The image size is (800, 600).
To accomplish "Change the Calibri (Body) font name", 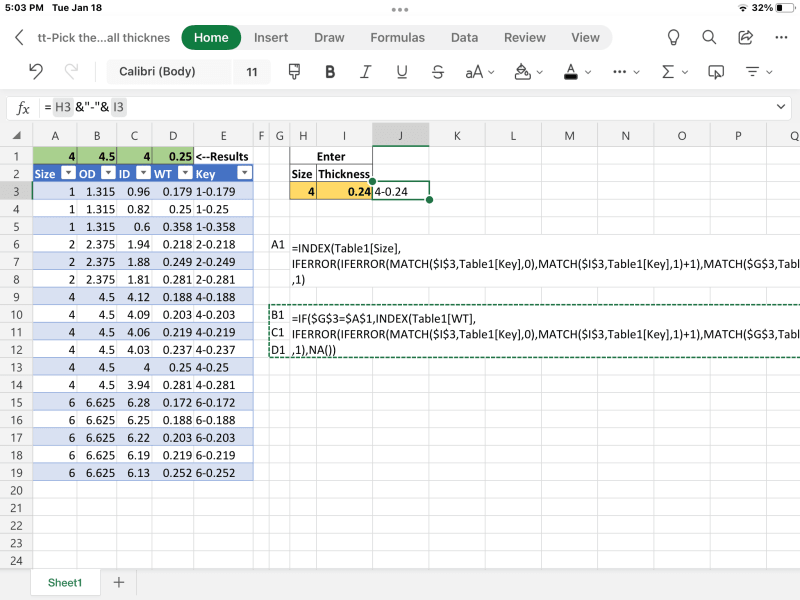I will pyautogui.click(x=168, y=71).
